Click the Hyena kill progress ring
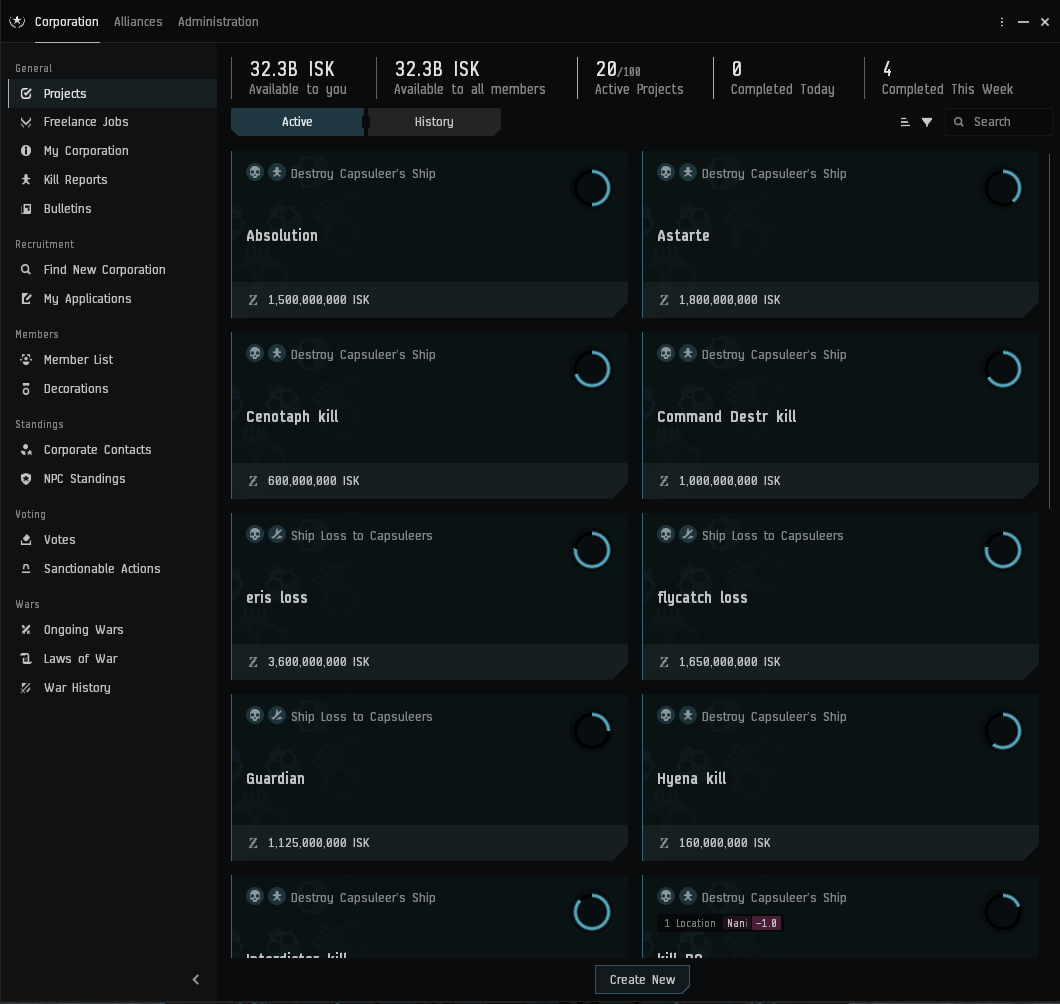 click(x=1003, y=731)
